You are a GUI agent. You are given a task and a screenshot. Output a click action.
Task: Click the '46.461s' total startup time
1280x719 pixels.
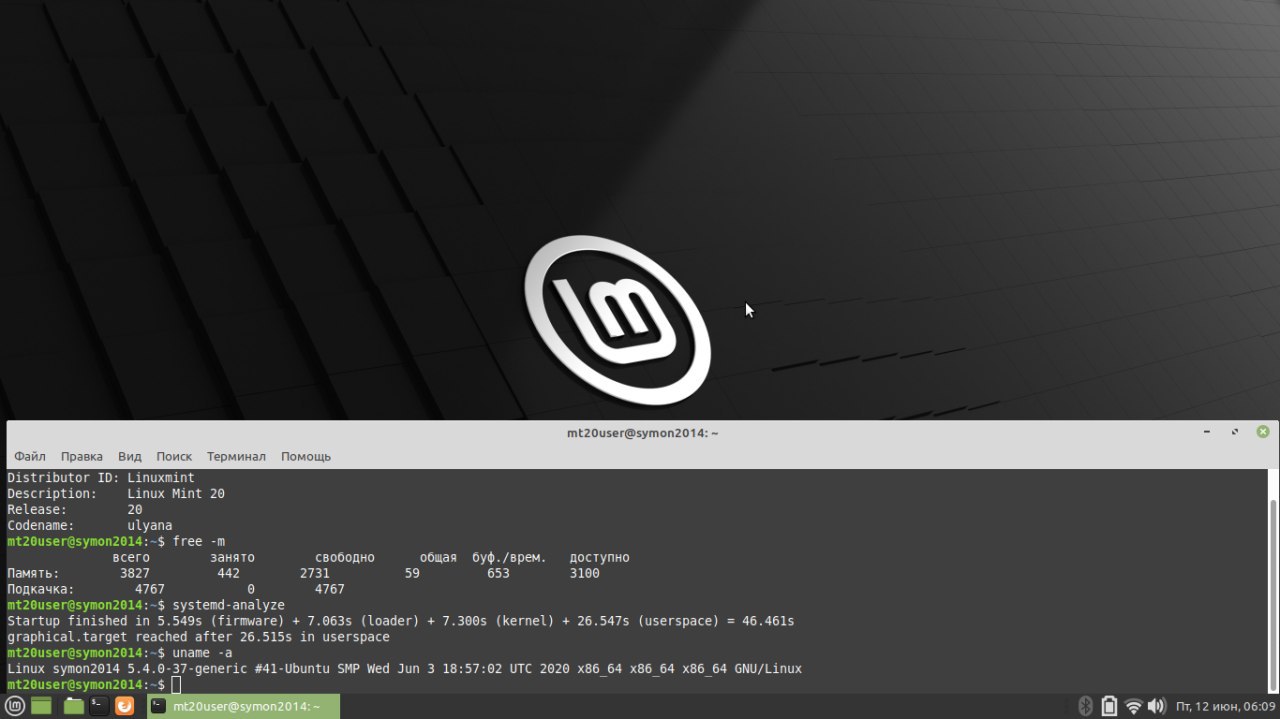[768, 621]
